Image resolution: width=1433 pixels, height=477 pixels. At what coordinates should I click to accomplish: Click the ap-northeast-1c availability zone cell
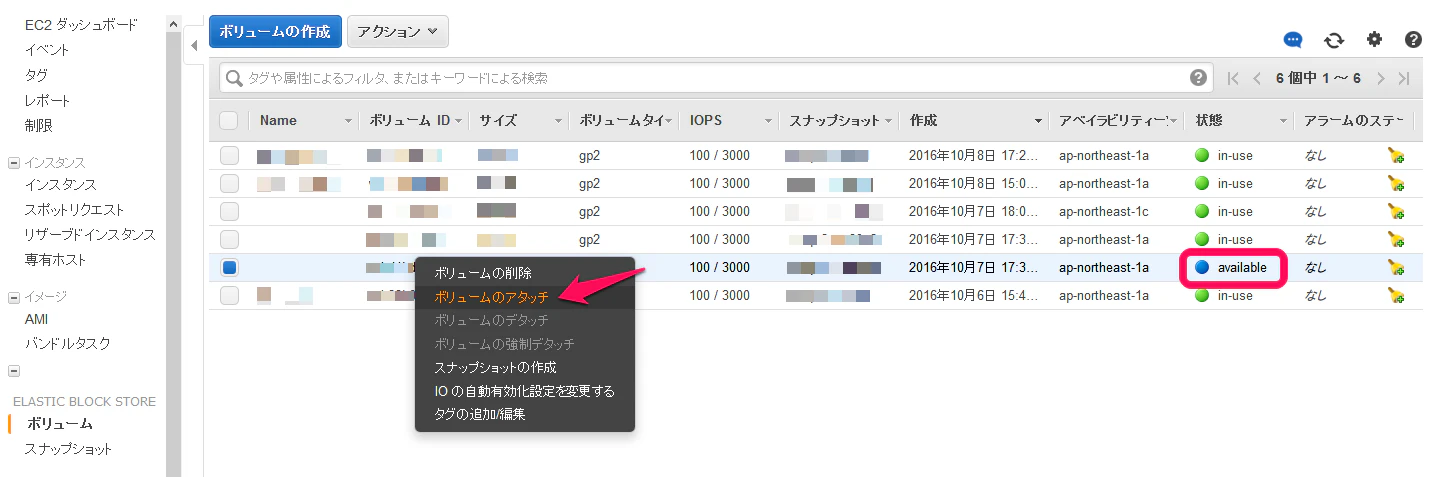click(x=1104, y=211)
